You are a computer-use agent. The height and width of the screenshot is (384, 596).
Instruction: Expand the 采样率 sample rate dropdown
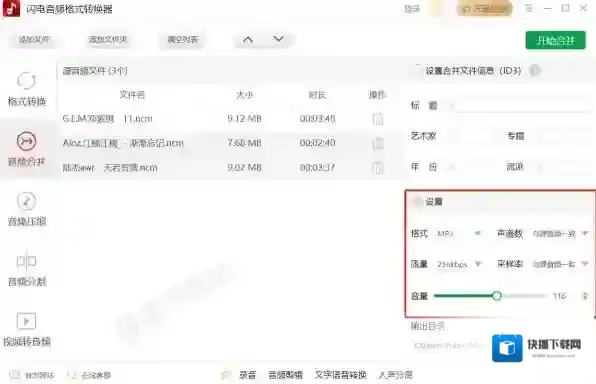tap(560, 264)
